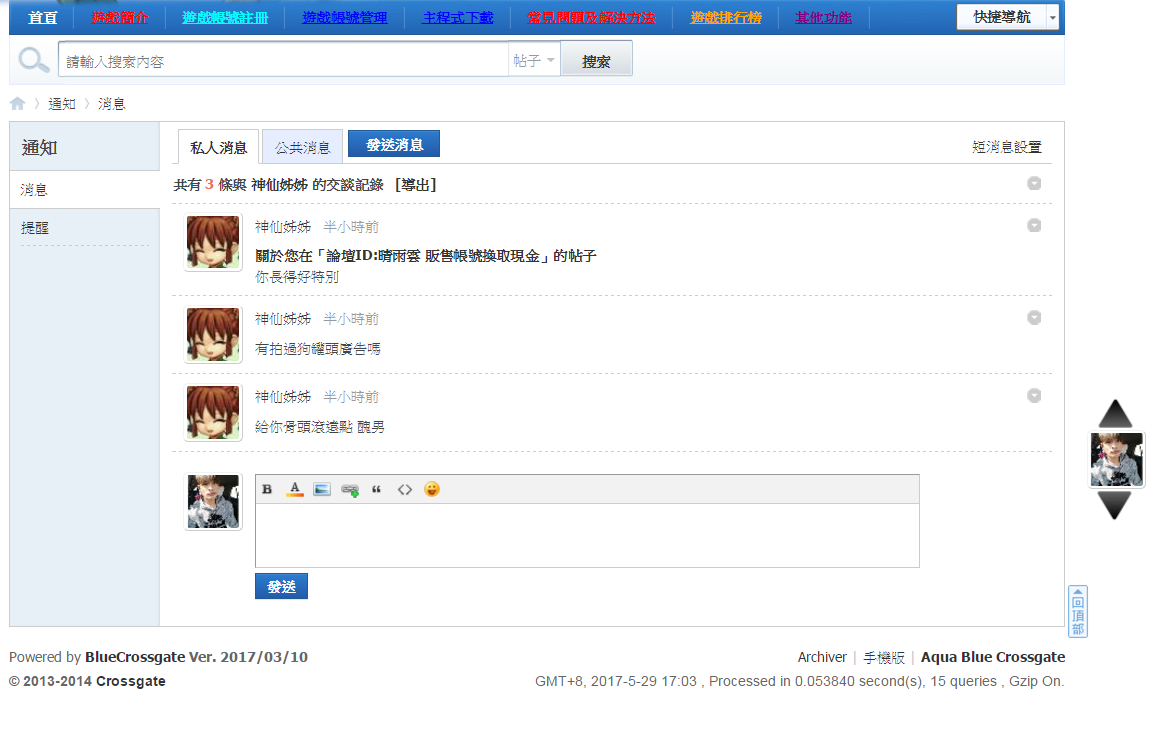Switch to the 公共消息 tab
The width and height of the screenshot is (1166, 729).
pos(302,147)
